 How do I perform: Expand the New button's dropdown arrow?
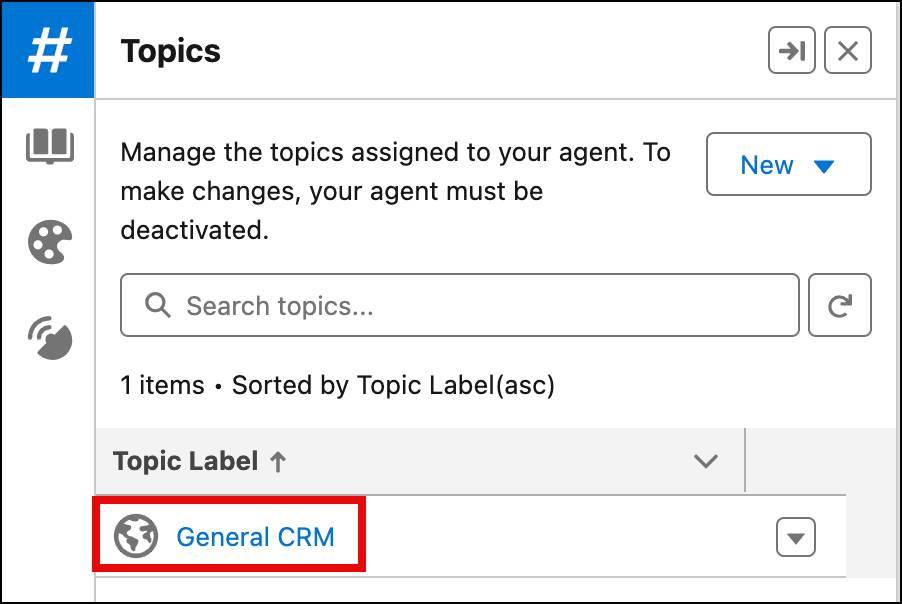point(824,166)
